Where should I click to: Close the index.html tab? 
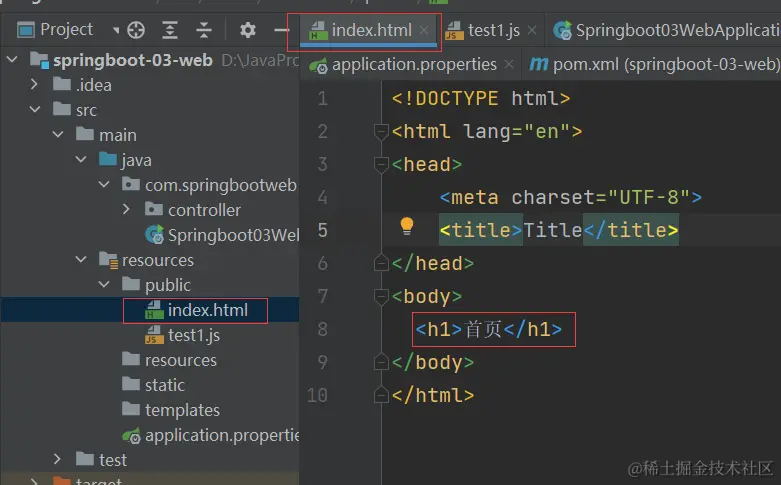(424, 30)
